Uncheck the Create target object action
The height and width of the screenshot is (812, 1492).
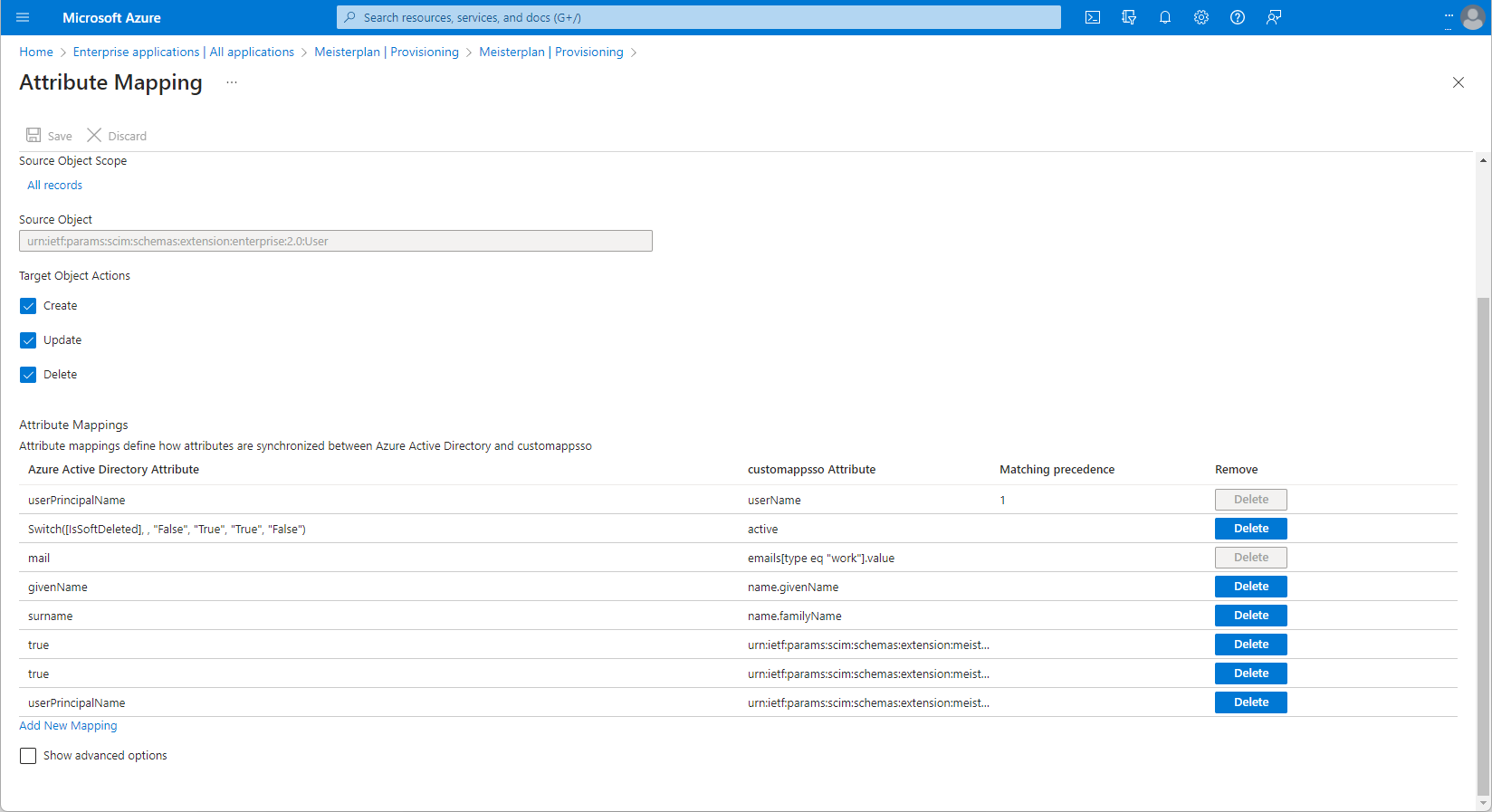pos(28,306)
